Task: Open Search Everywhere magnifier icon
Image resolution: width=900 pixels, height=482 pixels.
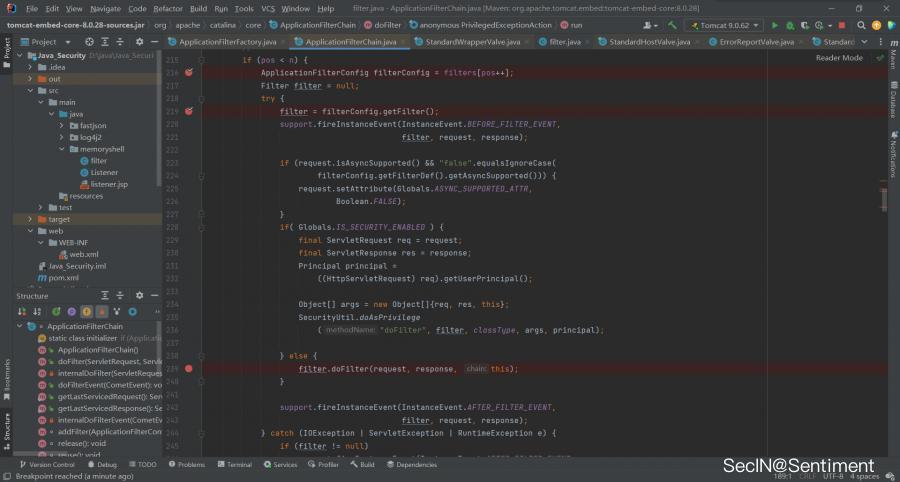Action: tap(862, 24)
